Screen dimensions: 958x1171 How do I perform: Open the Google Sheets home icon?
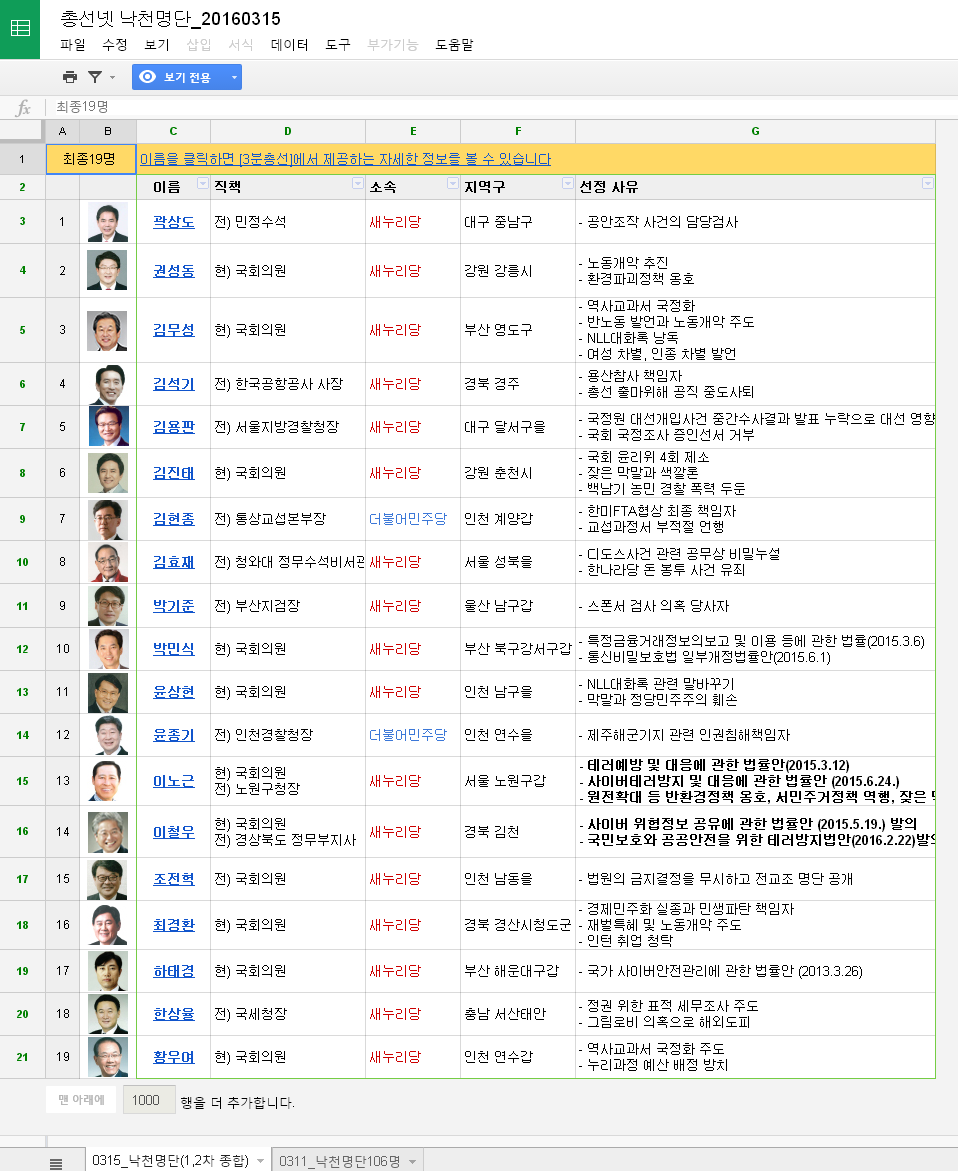coord(20,28)
